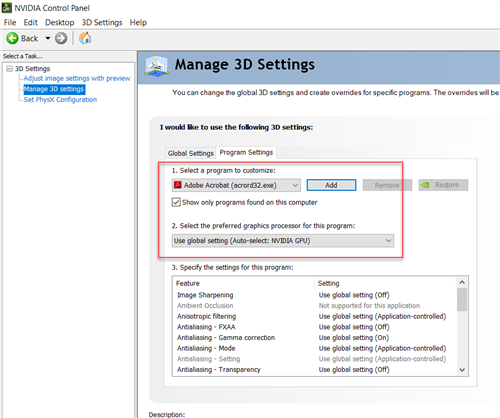Open the 3D Settings menu
Image resolution: width=500 pixels, height=418 pixels.
102,22
